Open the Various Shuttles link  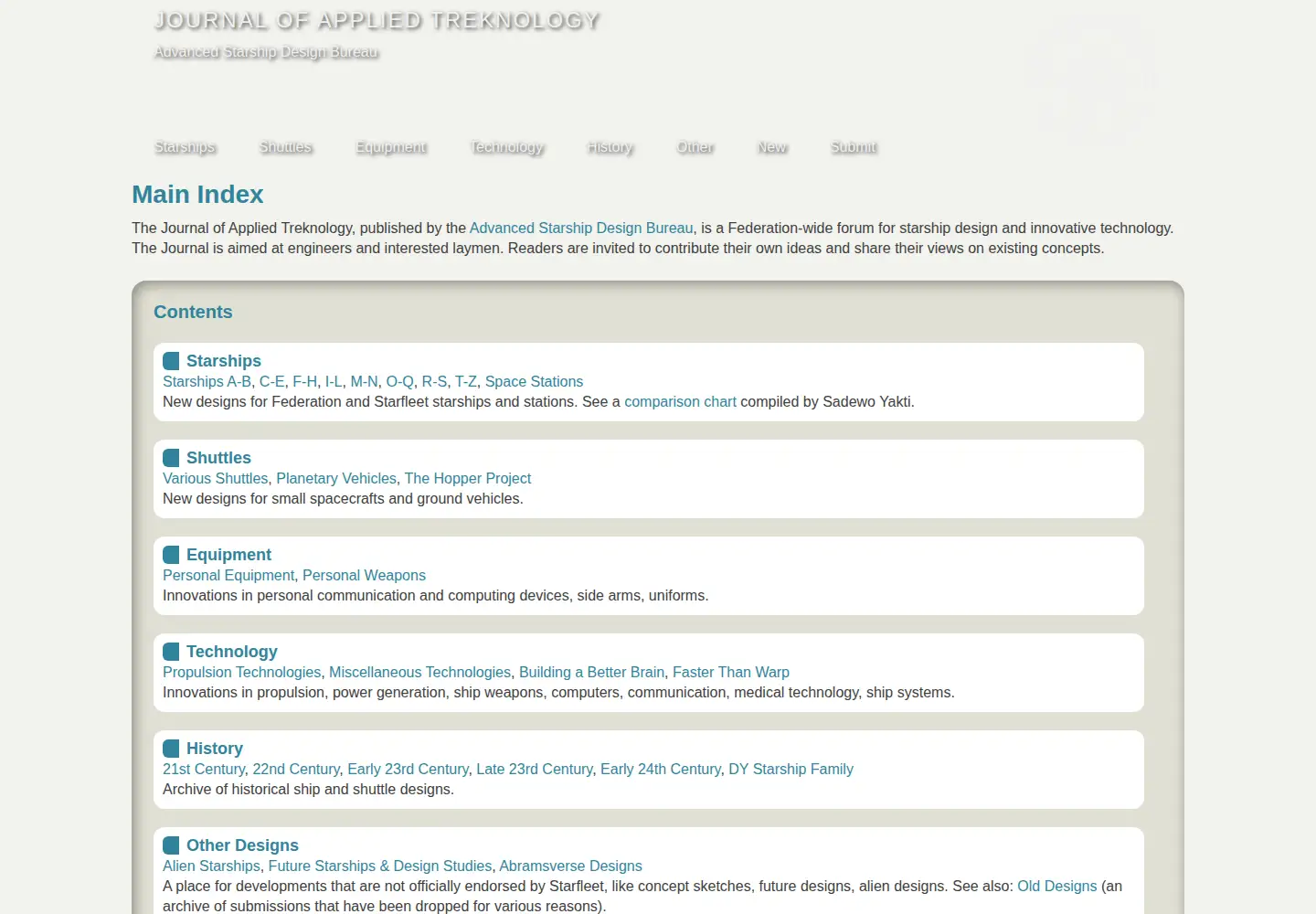pyautogui.click(x=216, y=478)
